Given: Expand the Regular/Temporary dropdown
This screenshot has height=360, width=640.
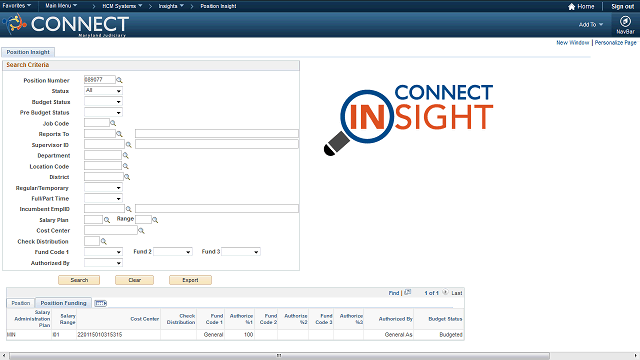Looking at the screenshot, I should 103,188.
